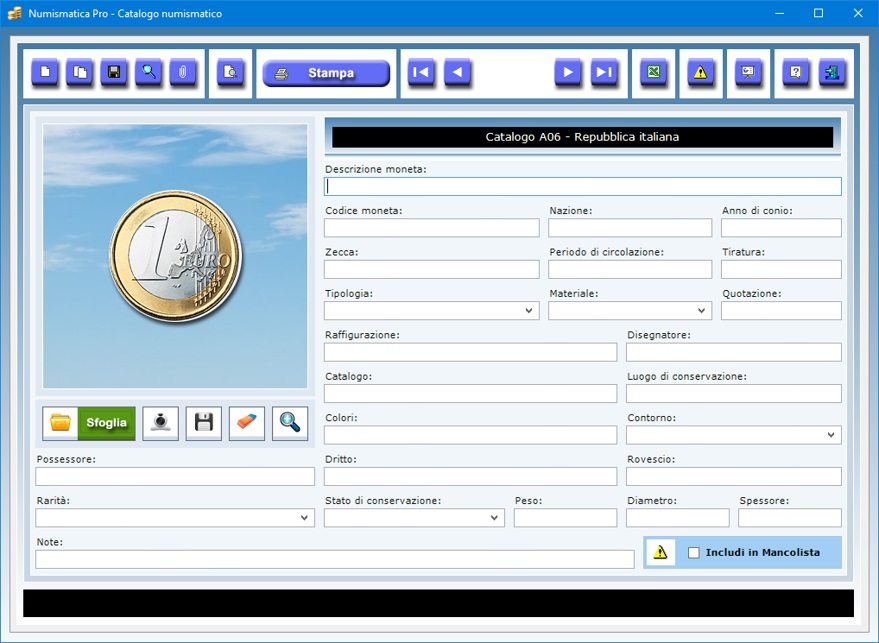The image size is (879, 643).
Task: Focus the Raffigurazione field
Action: coord(470,352)
